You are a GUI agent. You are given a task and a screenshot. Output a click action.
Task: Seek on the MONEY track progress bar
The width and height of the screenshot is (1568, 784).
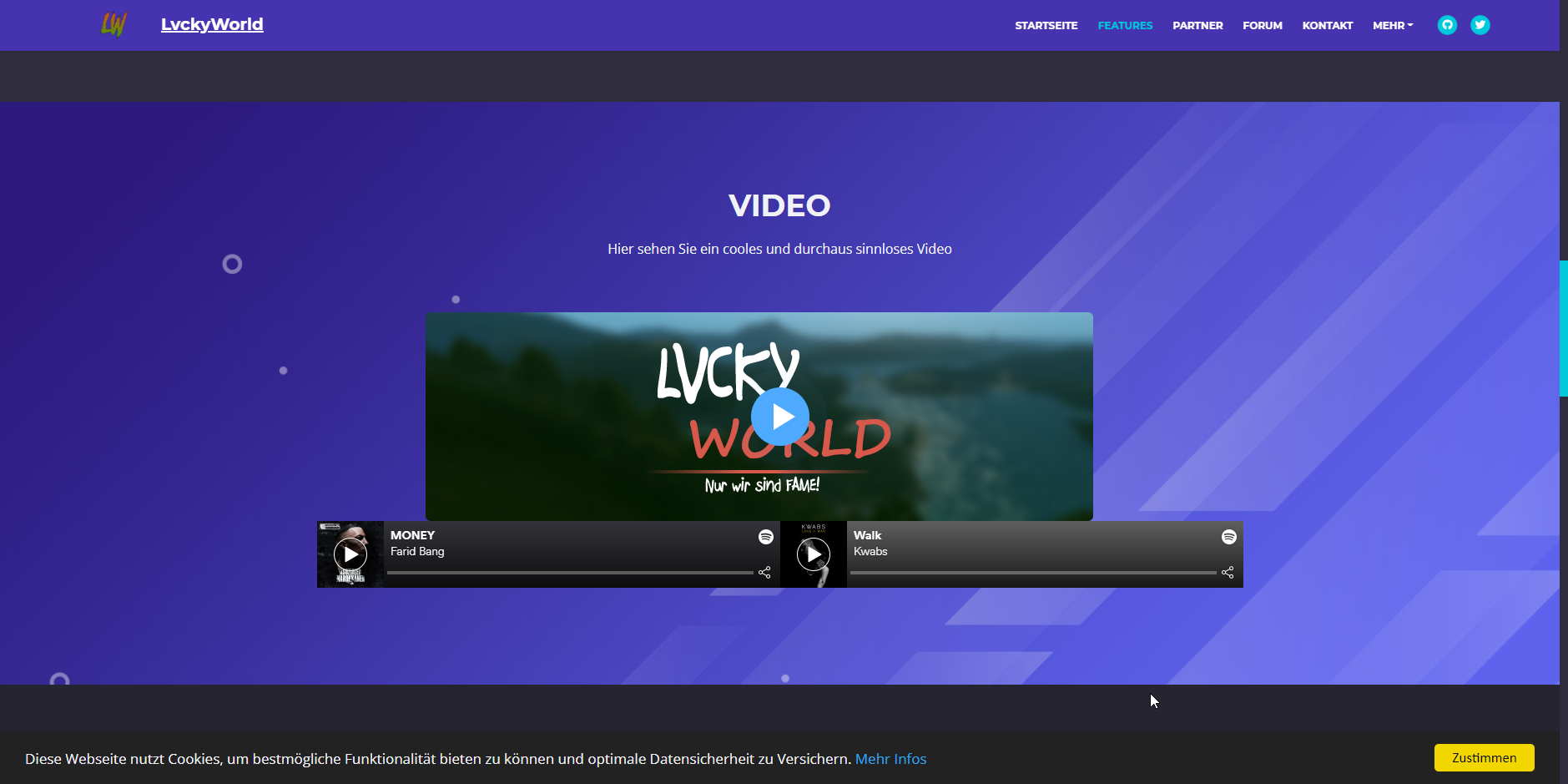click(x=570, y=573)
